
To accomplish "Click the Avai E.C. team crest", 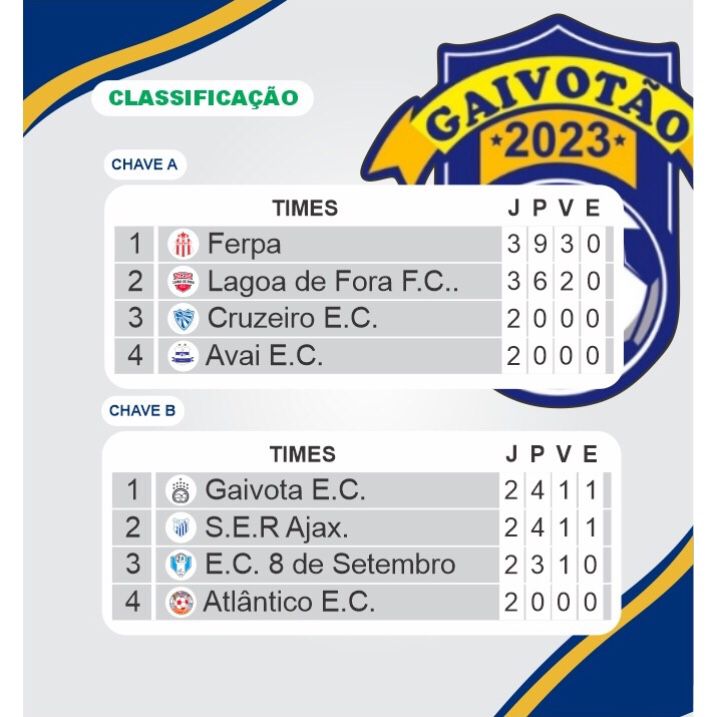I will (x=183, y=356).
